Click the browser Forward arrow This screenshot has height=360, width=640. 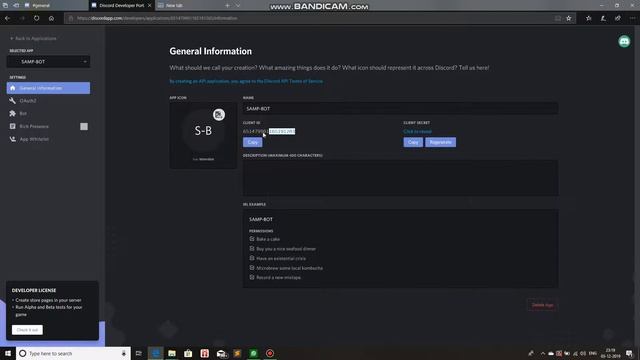click(22, 18)
